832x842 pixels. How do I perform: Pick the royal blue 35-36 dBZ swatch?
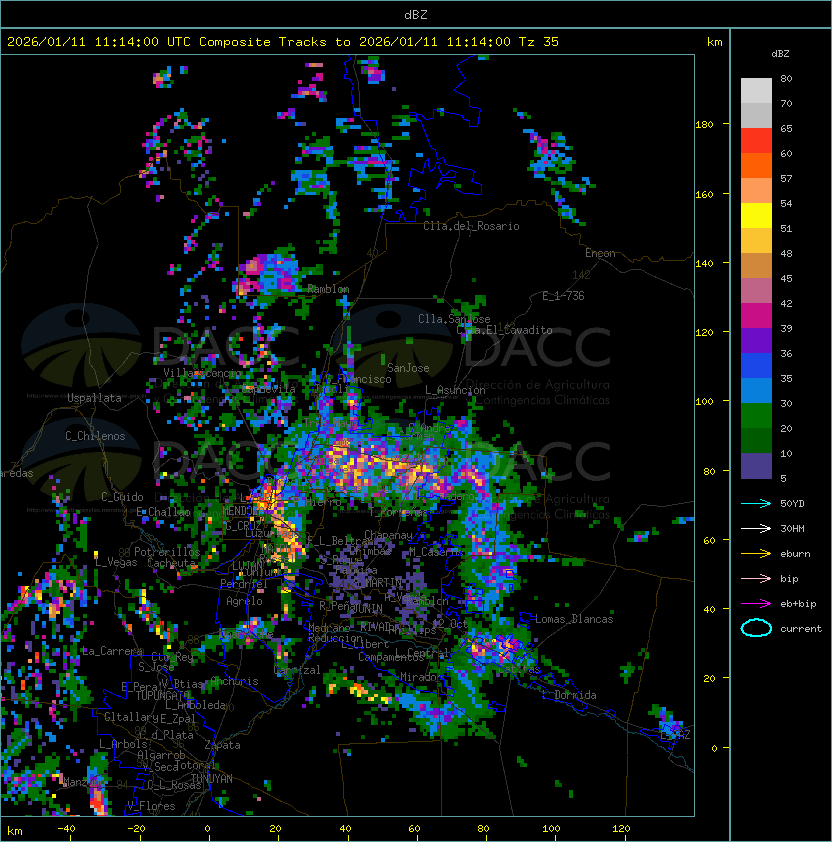[756, 366]
